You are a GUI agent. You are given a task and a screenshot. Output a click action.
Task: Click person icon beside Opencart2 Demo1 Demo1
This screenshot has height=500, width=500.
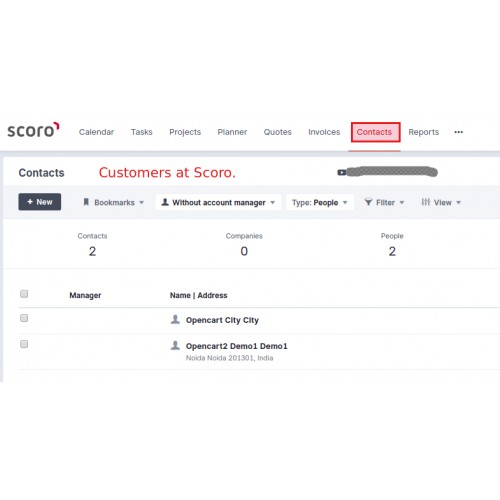click(175, 345)
